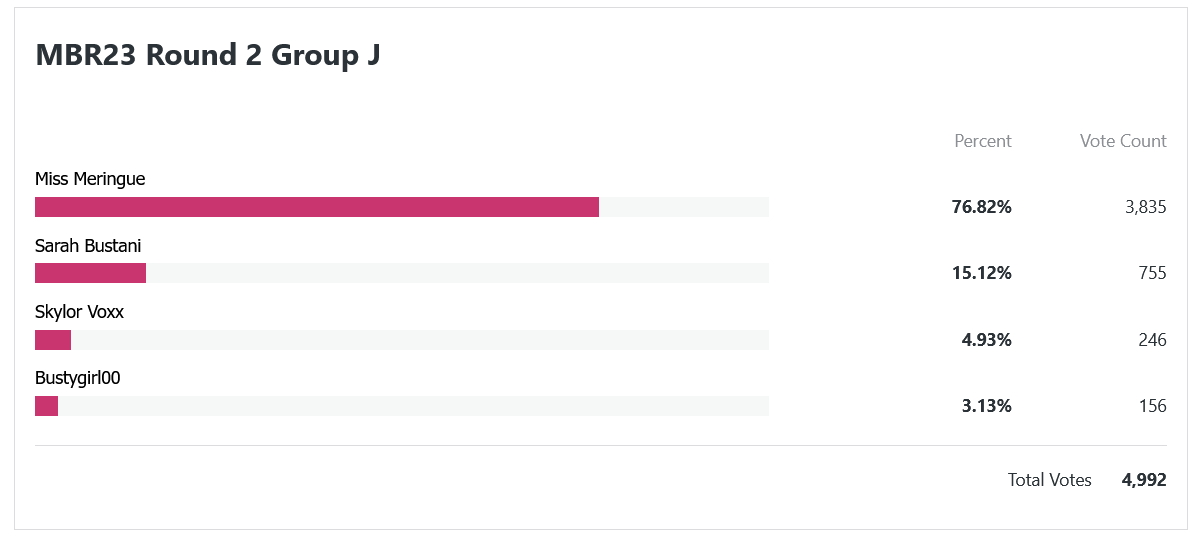This screenshot has height=536, width=1198.
Task: Click the MBR23 Round 2 Group J title
Action: 208,55
